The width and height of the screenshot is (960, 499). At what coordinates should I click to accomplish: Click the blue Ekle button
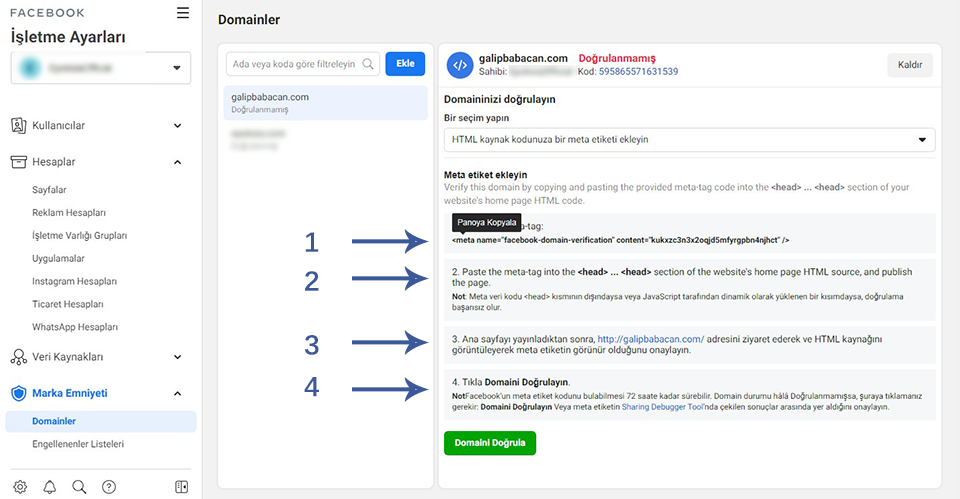coord(405,64)
